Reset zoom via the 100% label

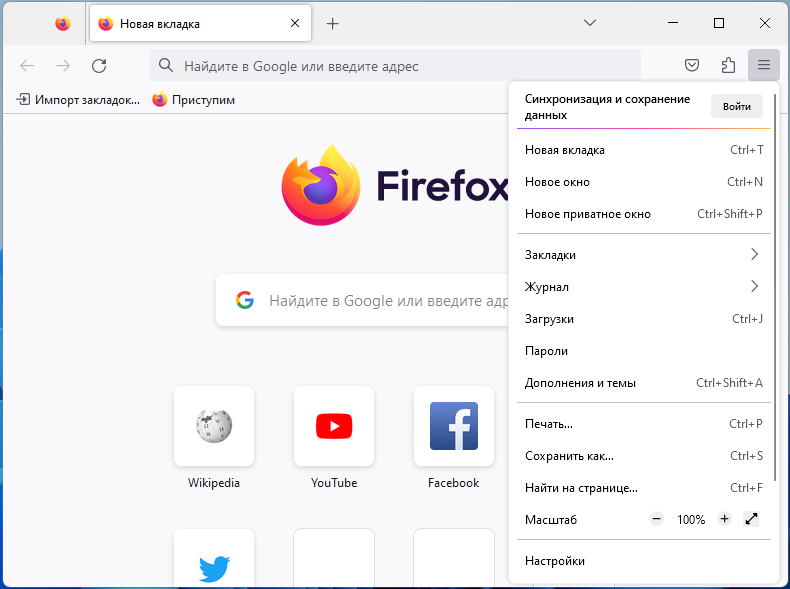691,519
